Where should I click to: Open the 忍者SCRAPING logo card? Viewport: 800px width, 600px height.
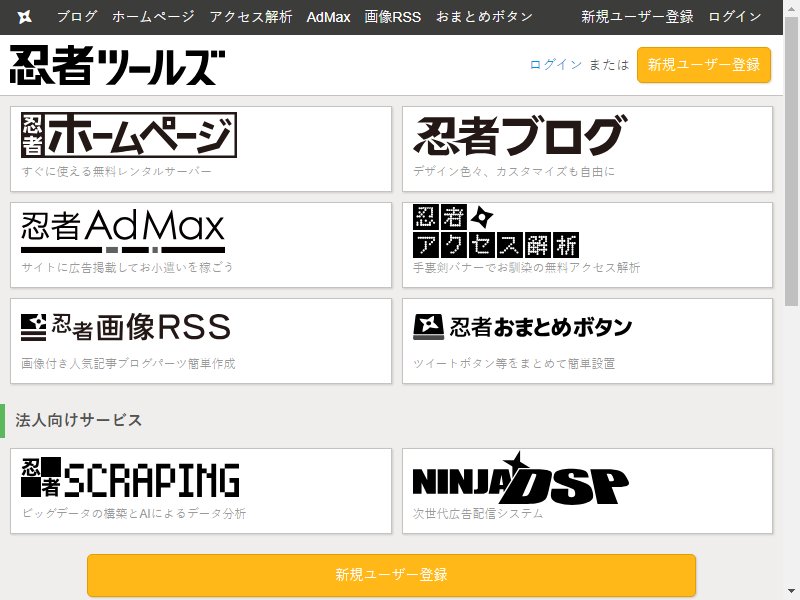click(x=201, y=491)
